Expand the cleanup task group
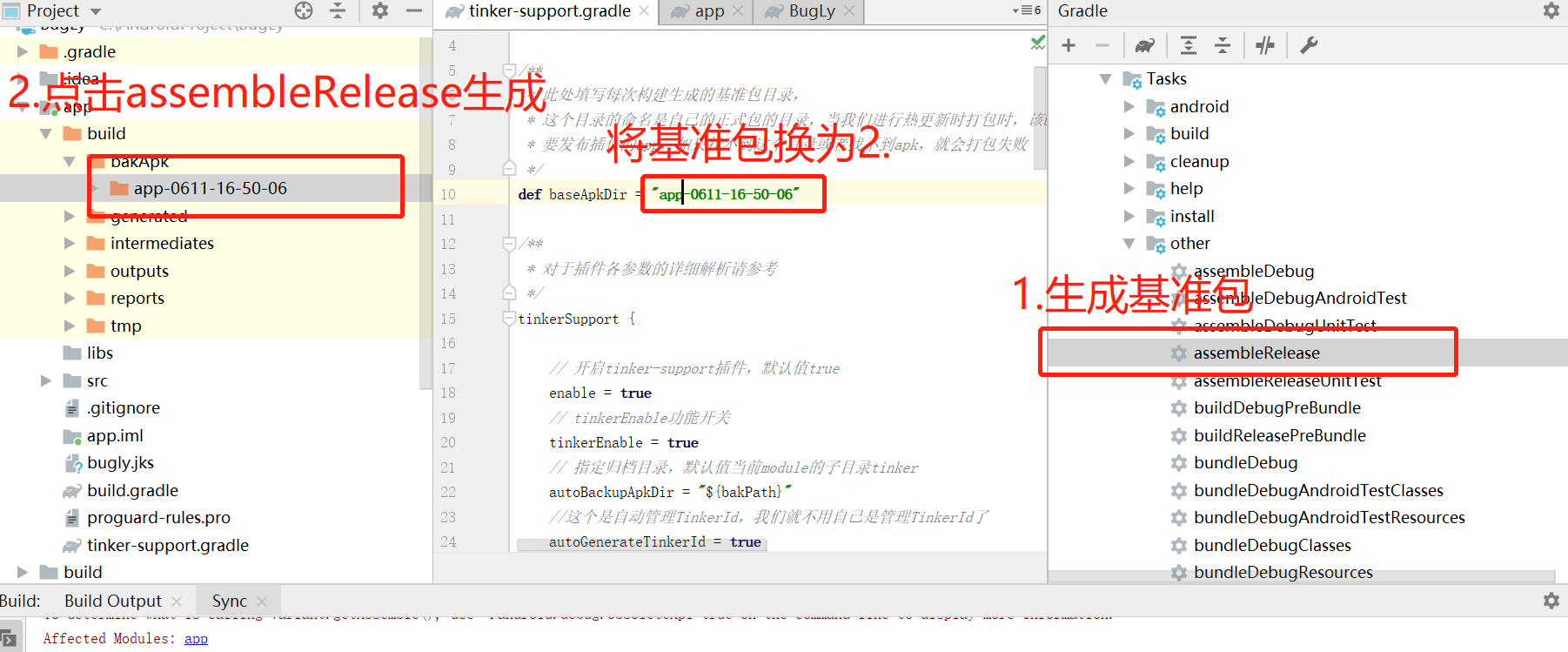 click(1129, 162)
